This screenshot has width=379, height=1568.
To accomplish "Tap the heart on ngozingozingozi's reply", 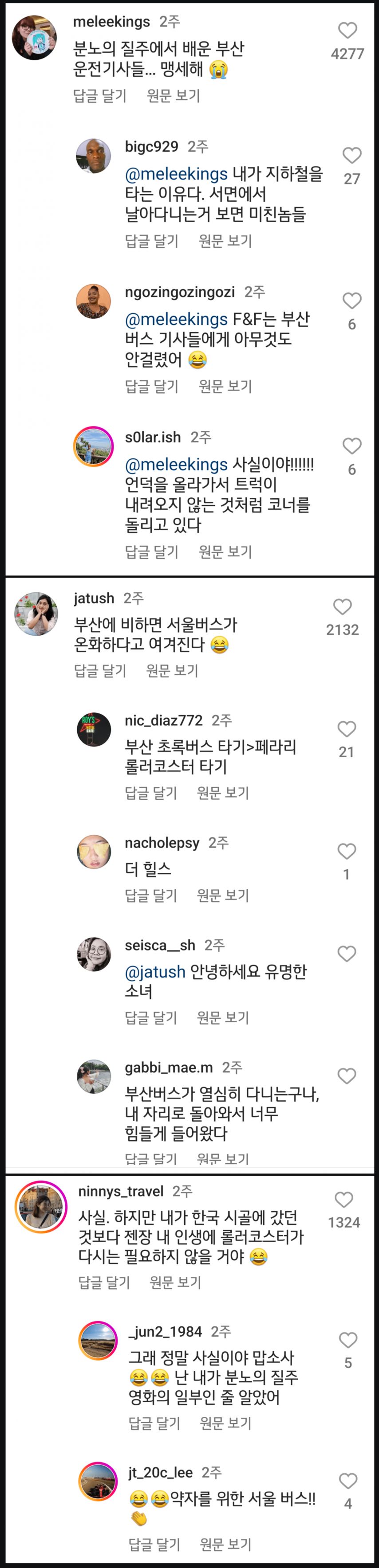I will pyautogui.click(x=351, y=301).
